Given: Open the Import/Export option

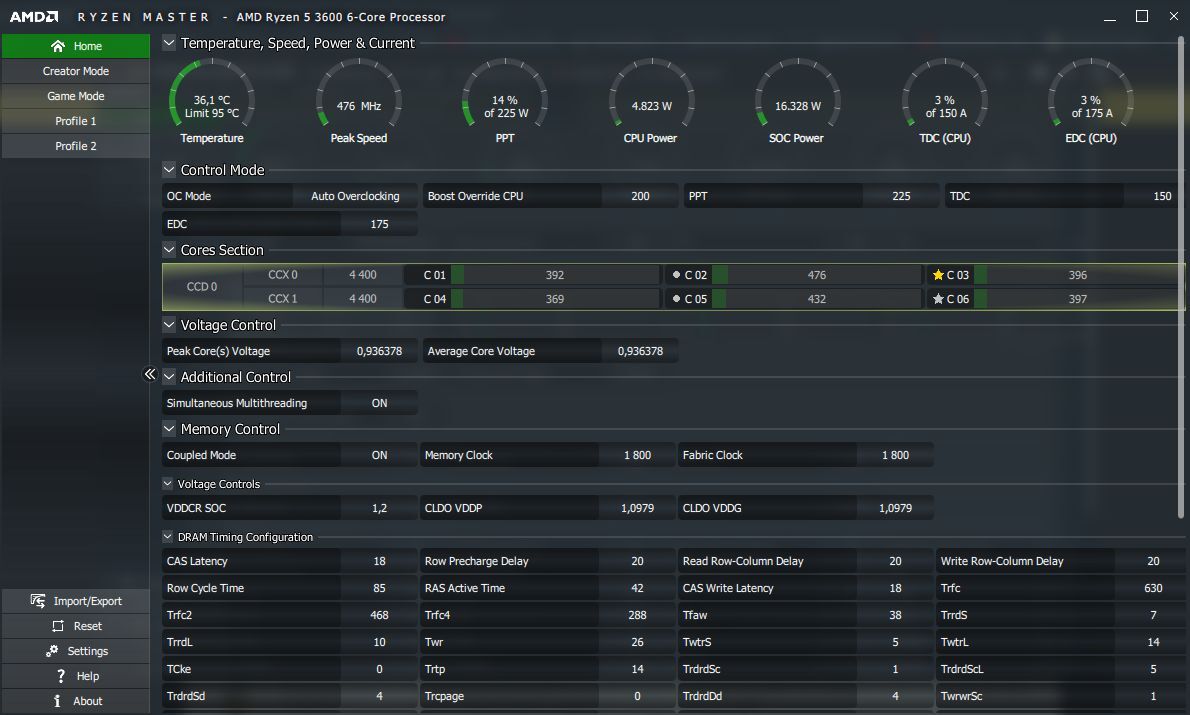Looking at the screenshot, I should click(x=76, y=601).
